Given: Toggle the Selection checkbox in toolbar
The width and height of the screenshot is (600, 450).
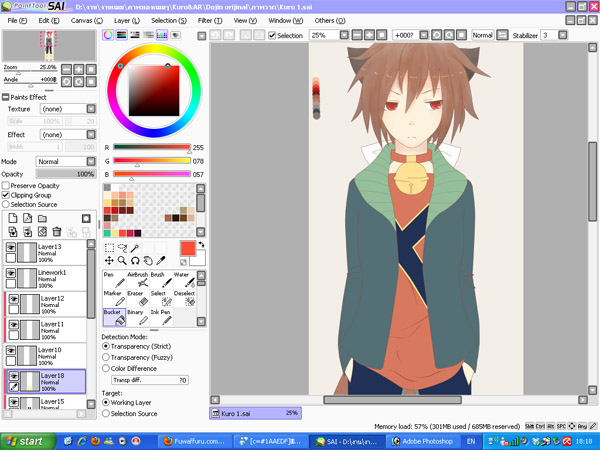Looking at the screenshot, I should [x=272, y=36].
